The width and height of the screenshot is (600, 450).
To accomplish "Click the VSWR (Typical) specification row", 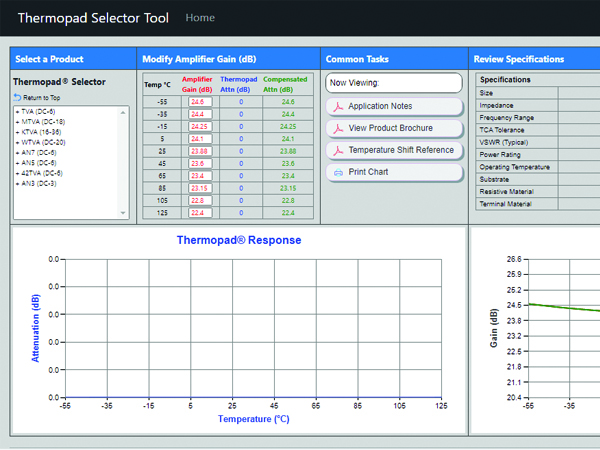I will click(x=538, y=142).
